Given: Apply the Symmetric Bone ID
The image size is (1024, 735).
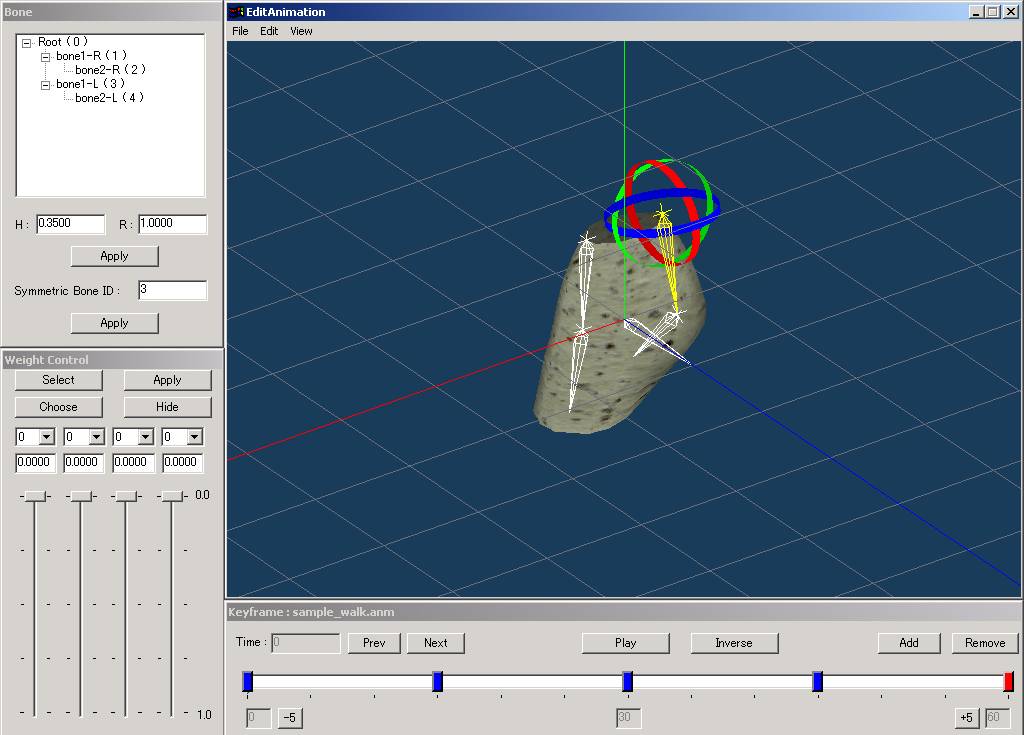Looking at the screenshot, I should [114, 323].
